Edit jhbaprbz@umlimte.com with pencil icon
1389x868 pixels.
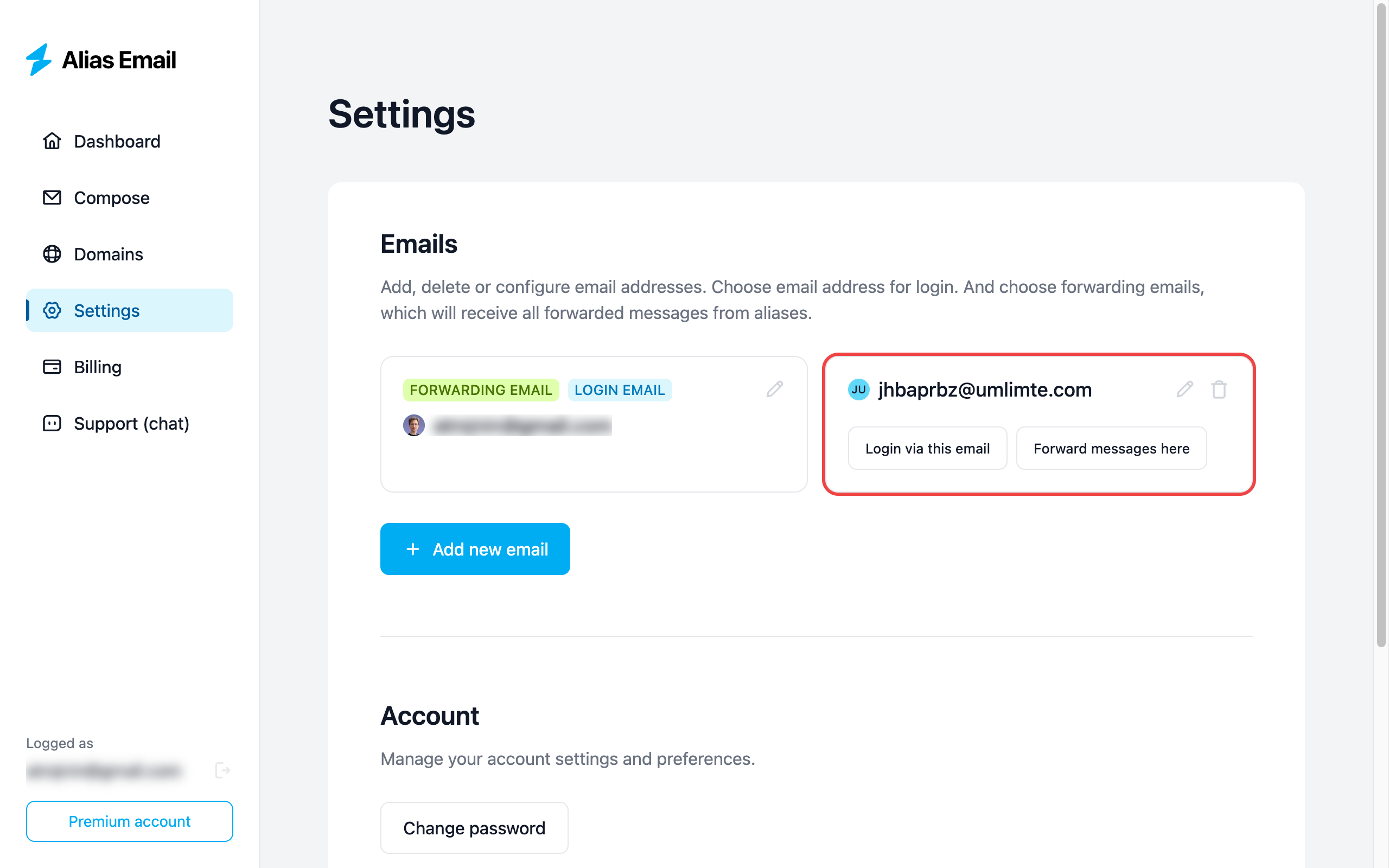[1184, 389]
